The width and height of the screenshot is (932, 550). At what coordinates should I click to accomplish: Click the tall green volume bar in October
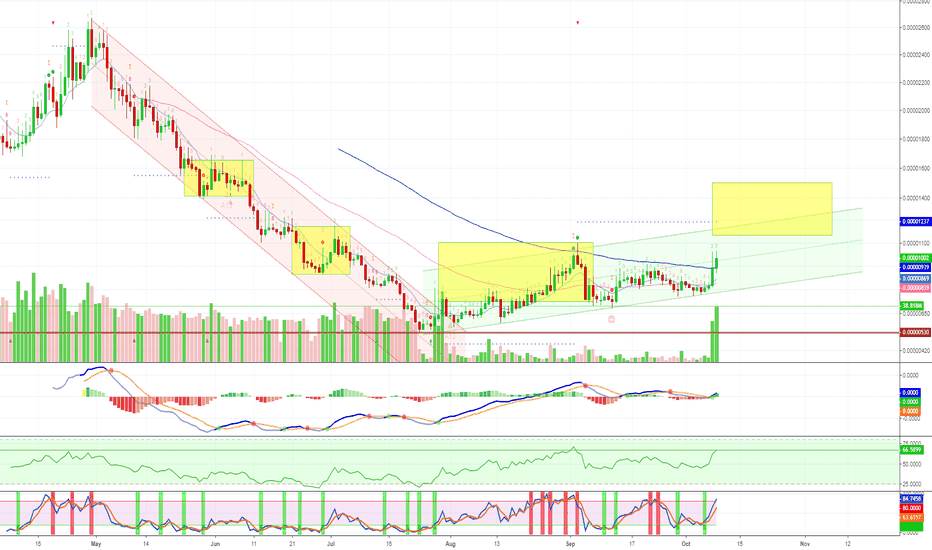click(717, 334)
